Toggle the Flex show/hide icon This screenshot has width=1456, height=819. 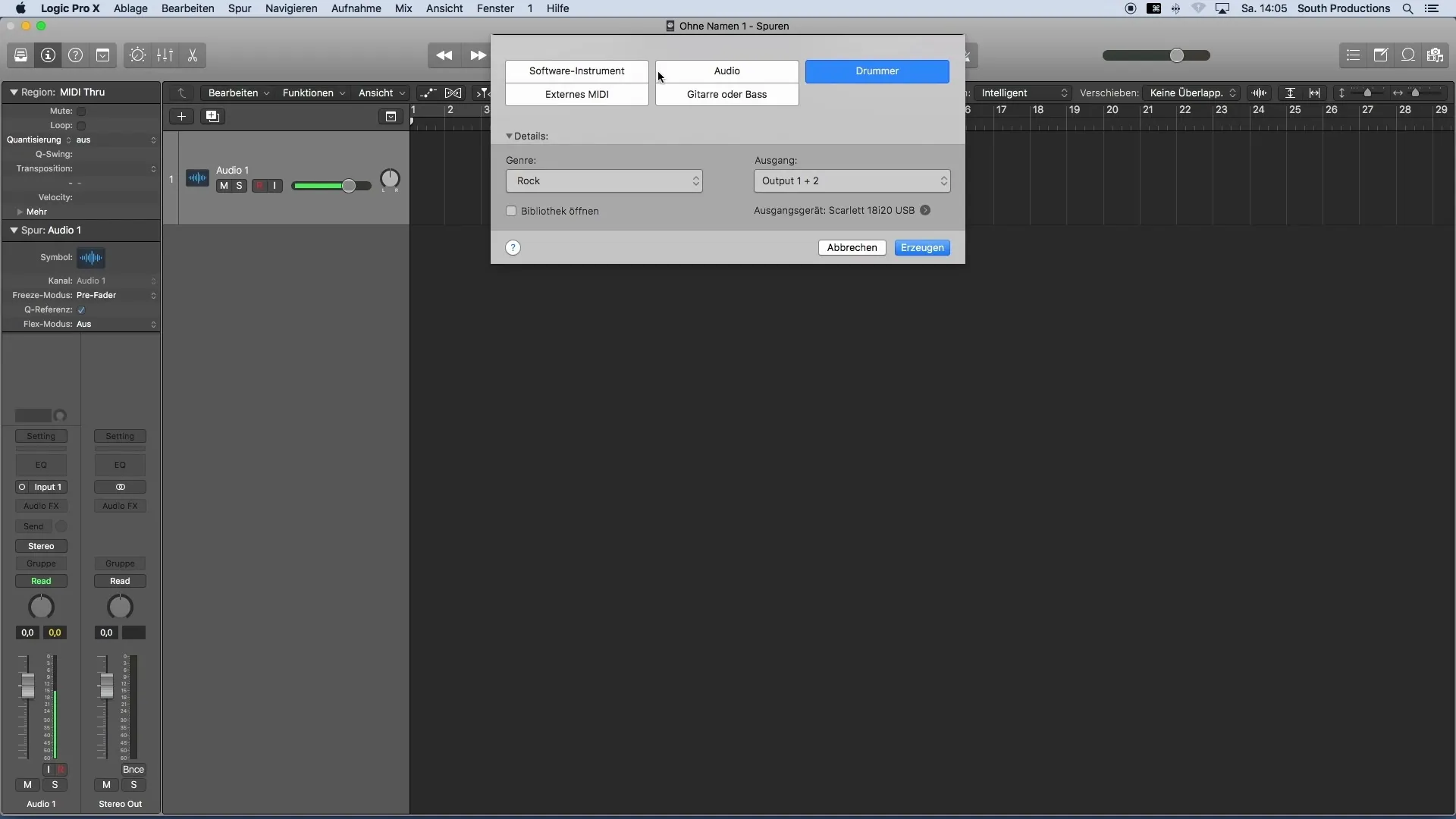[x=453, y=93]
